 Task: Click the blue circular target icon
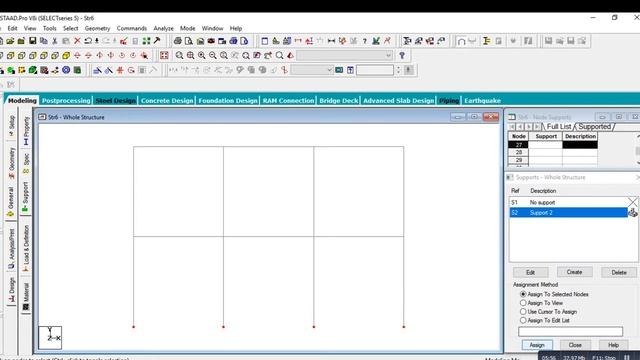pyautogui.click(x=66, y=70)
